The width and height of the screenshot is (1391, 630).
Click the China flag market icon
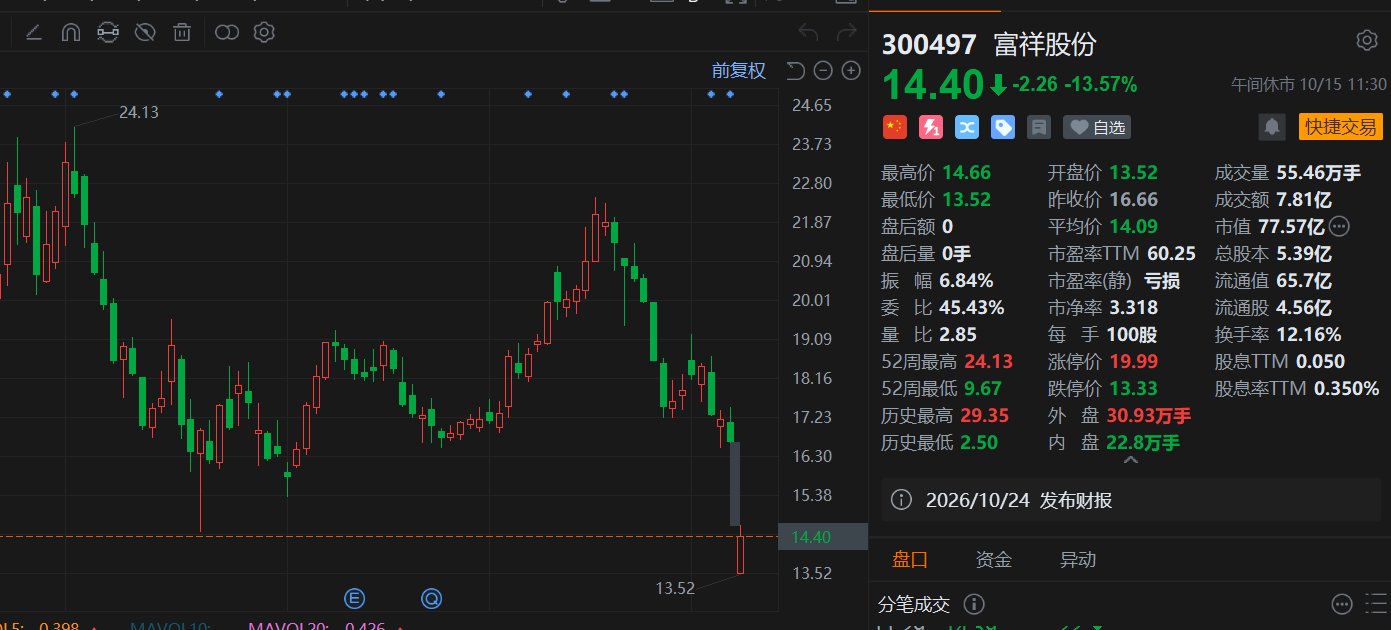pyautogui.click(x=894, y=127)
